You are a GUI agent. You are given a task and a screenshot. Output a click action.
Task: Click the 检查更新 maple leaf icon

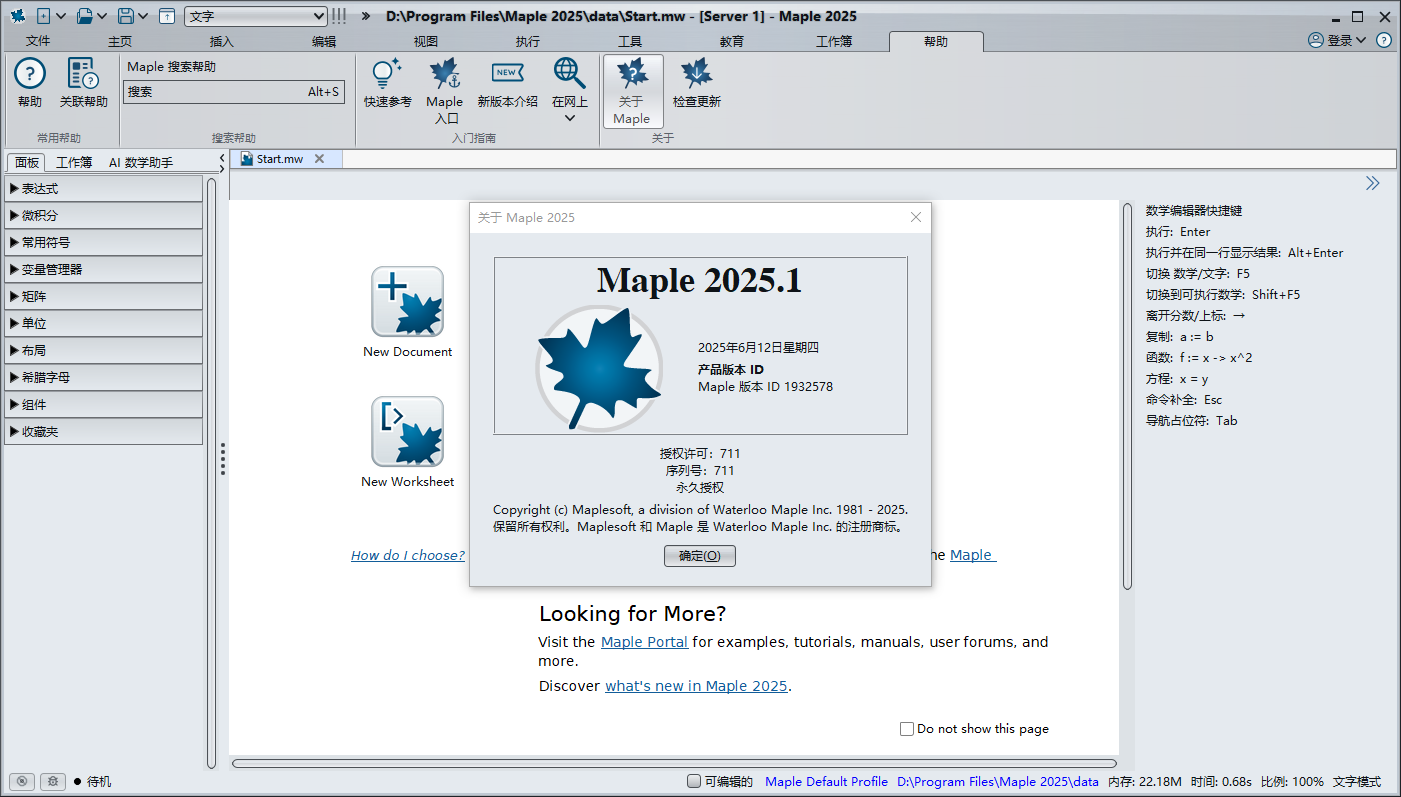(696, 75)
